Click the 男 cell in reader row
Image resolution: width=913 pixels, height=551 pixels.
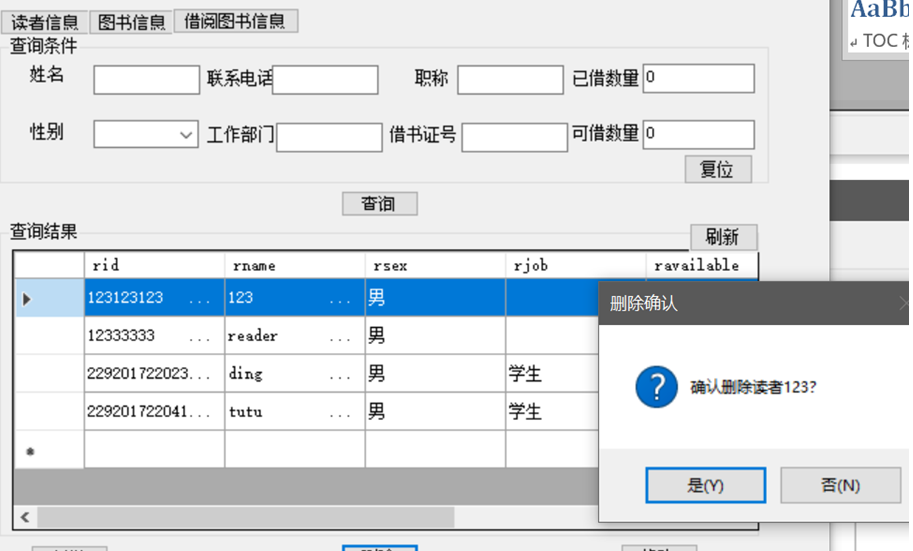point(435,335)
